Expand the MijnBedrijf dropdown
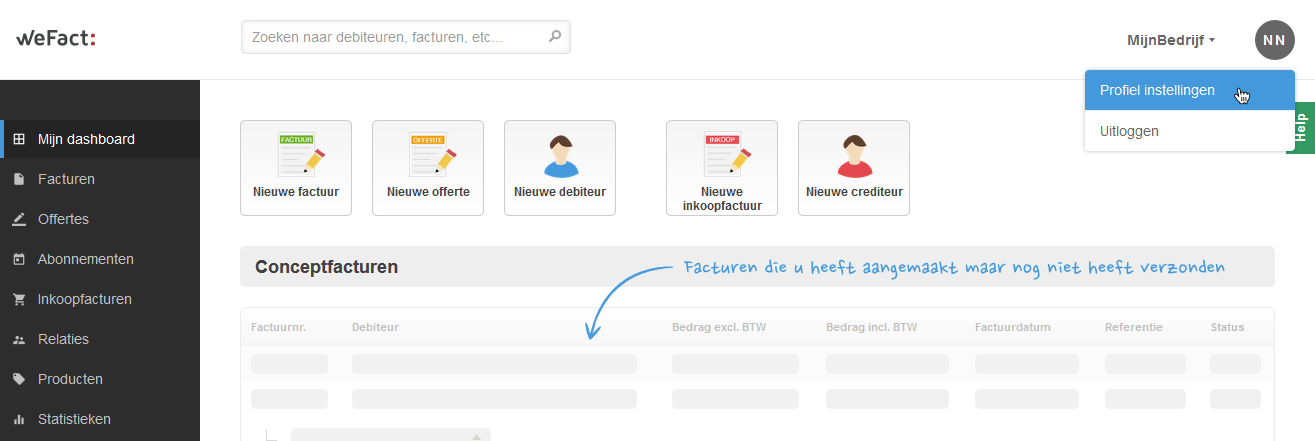Viewport: 1315px width, 441px height. click(1170, 40)
